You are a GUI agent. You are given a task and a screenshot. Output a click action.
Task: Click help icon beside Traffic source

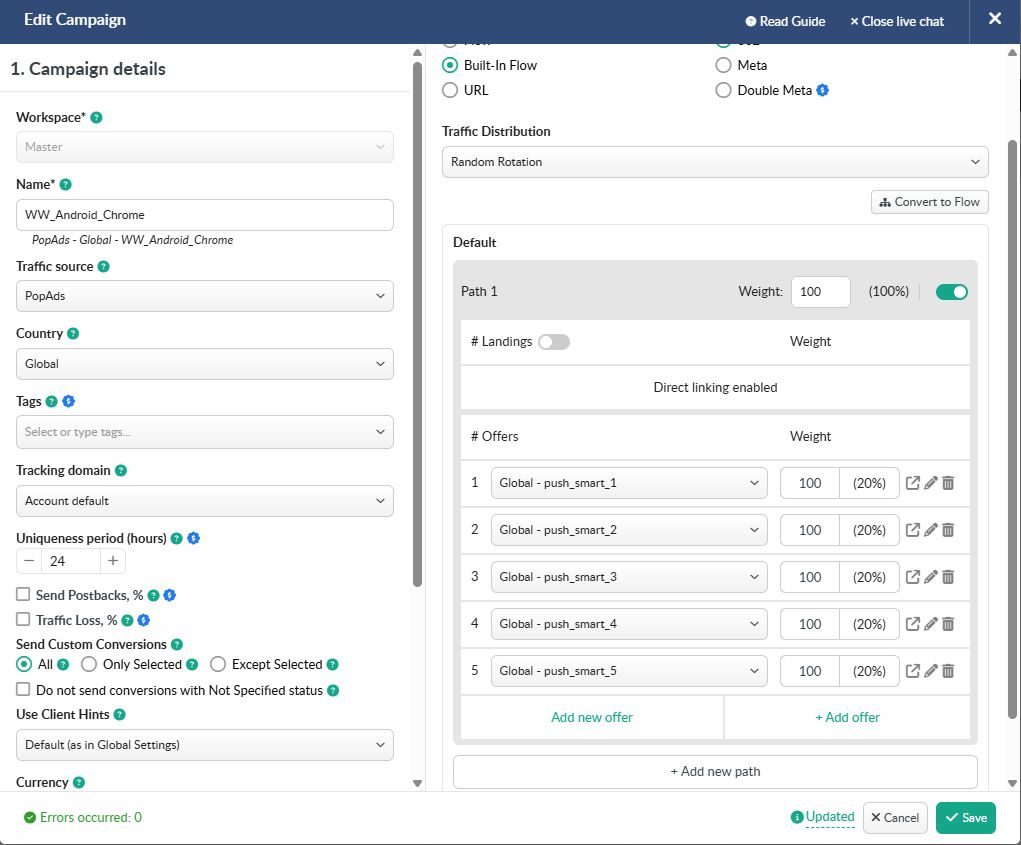click(104, 267)
